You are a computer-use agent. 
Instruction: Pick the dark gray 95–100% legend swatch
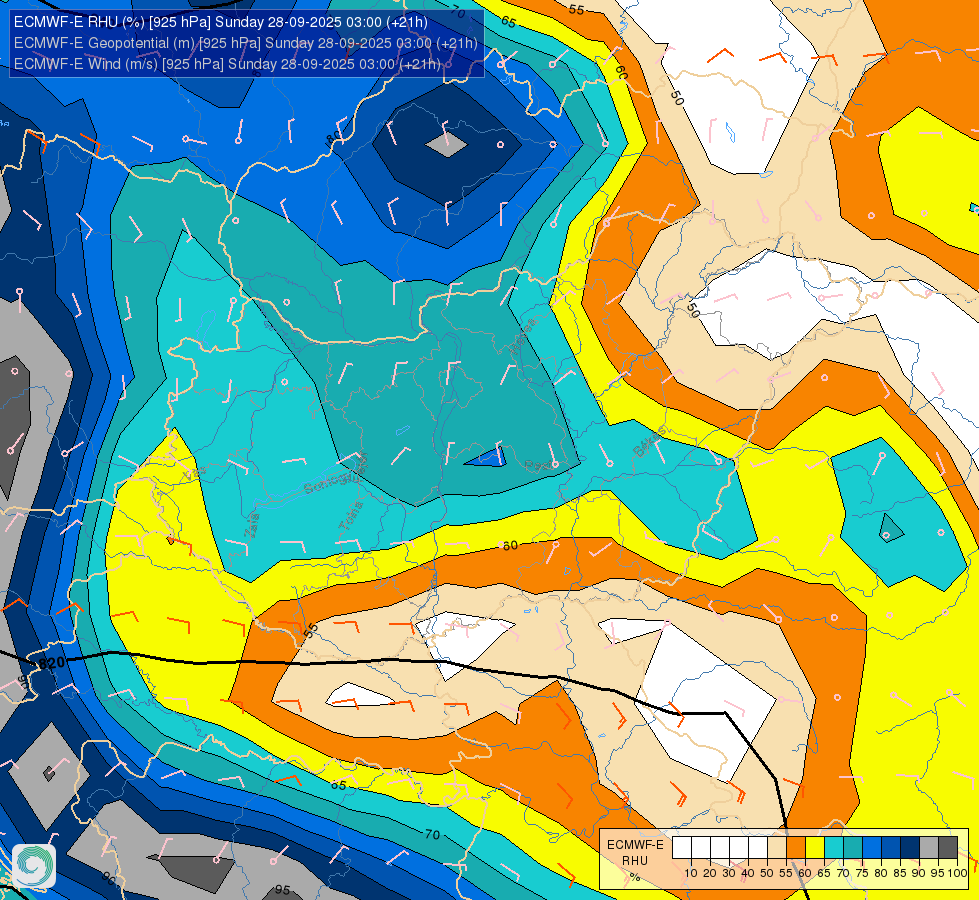[948, 848]
